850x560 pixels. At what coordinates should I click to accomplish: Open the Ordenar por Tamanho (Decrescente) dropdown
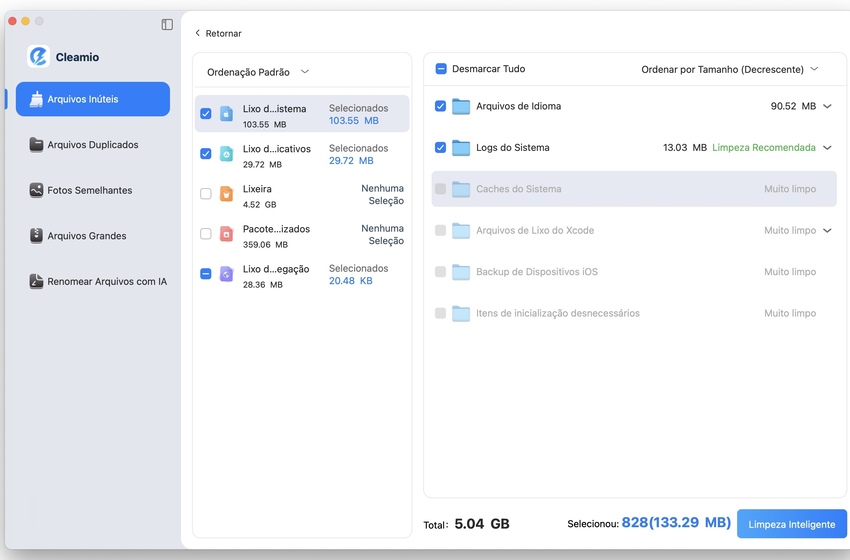tap(729, 69)
